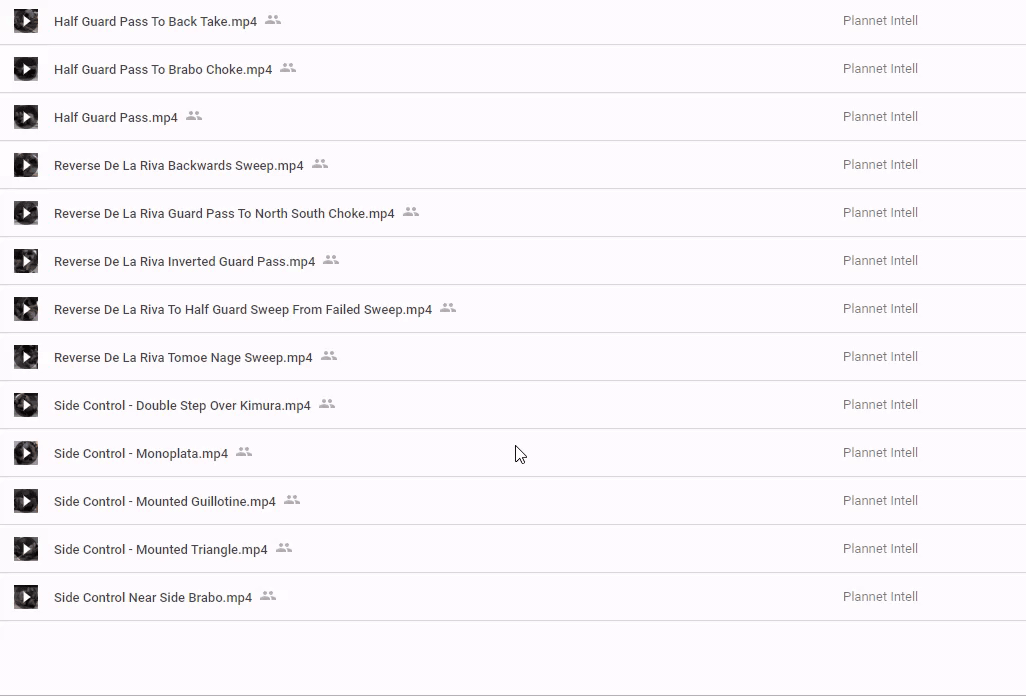The image size is (1026, 696).
Task: Click the shared icon beside Side Control - Mounted Guillotine.mp4
Action: click(x=292, y=500)
